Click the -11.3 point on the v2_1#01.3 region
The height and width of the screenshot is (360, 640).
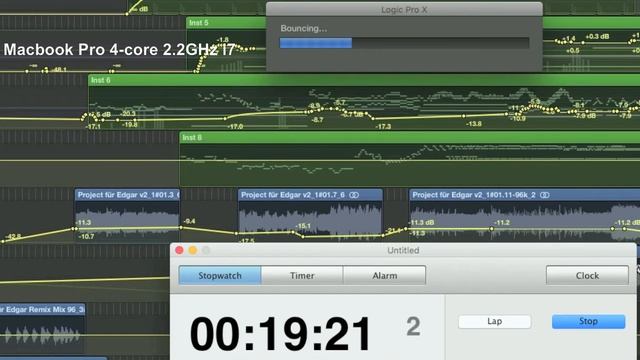[x=75, y=229]
